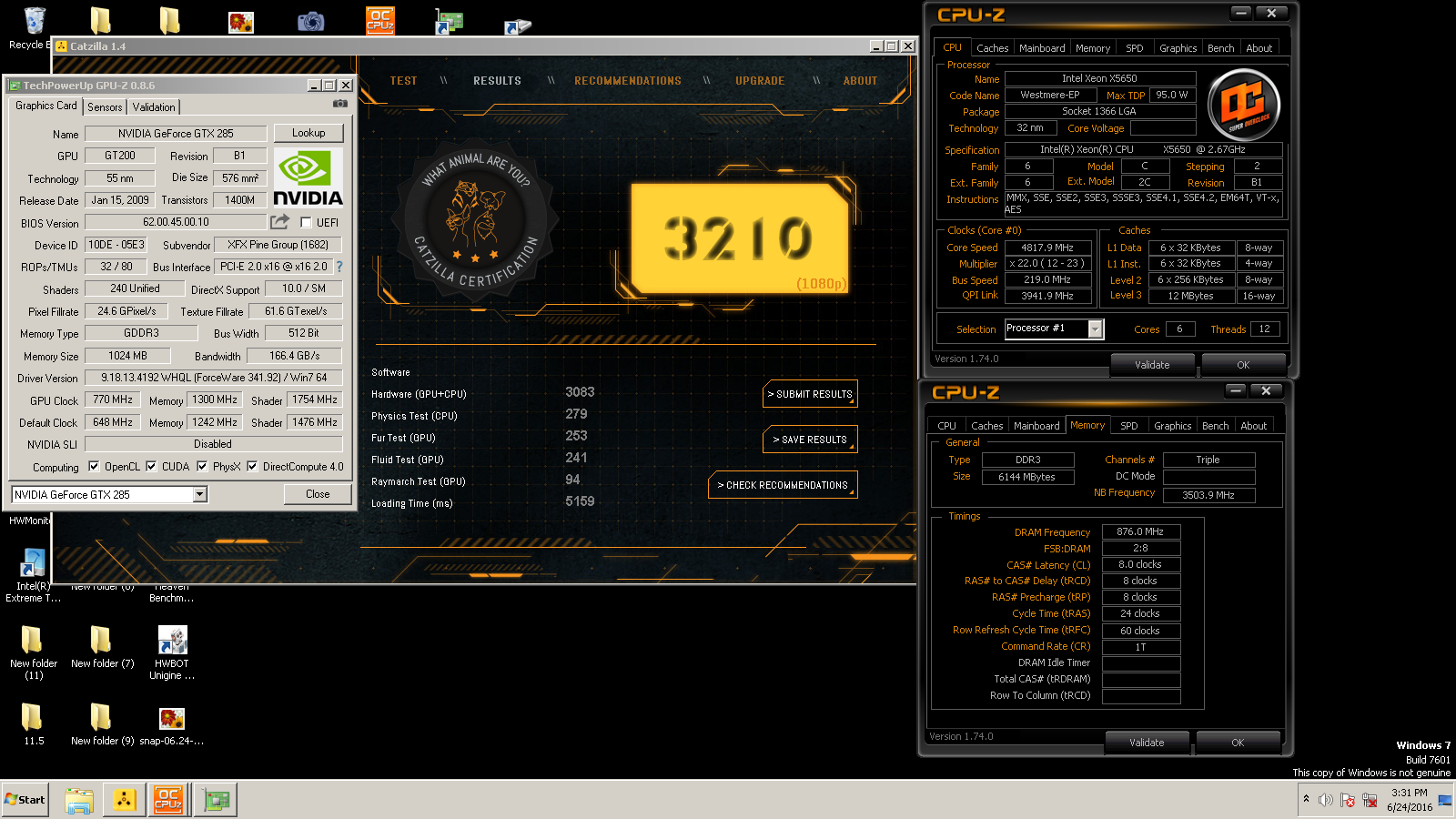Switch to GPU-Z via its taskbar icon
Image resolution: width=1456 pixels, height=819 pixels.
pos(216,800)
